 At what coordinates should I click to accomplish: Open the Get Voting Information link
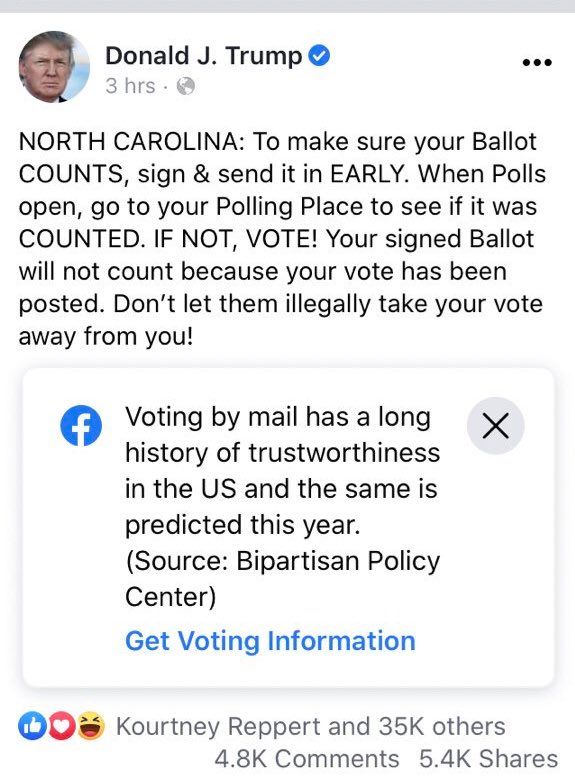point(270,641)
